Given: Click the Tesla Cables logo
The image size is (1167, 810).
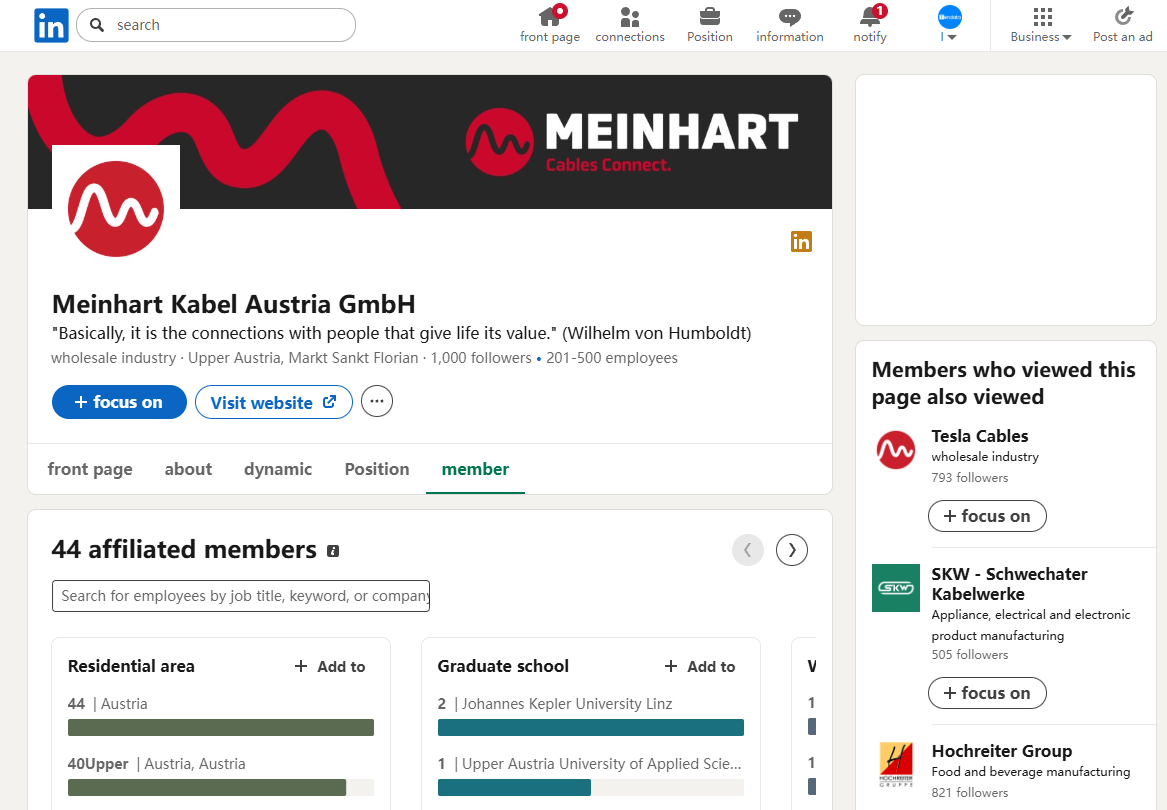Looking at the screenshot, I should [895, 450].
